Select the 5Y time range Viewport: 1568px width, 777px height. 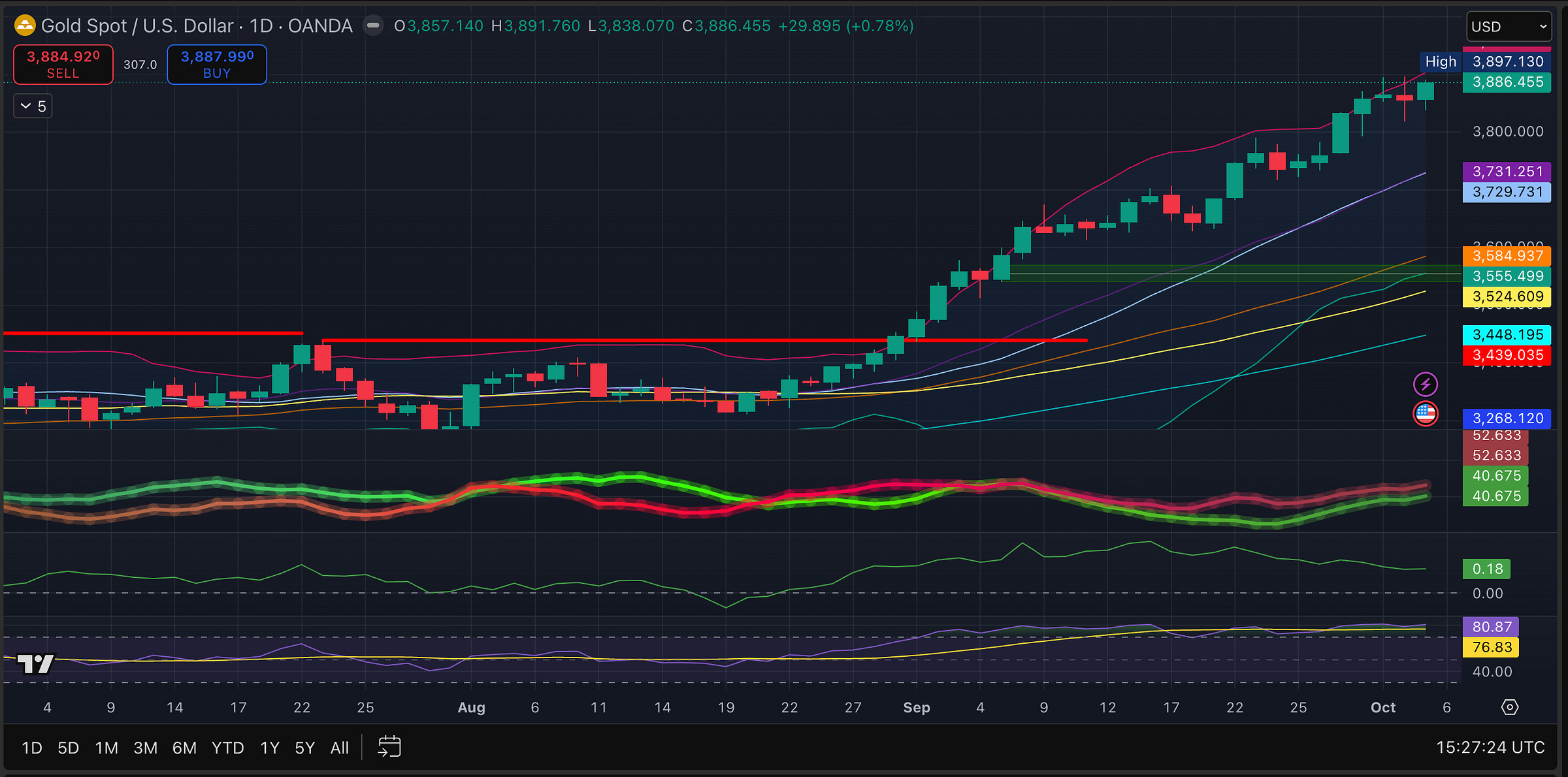[304, 748]
